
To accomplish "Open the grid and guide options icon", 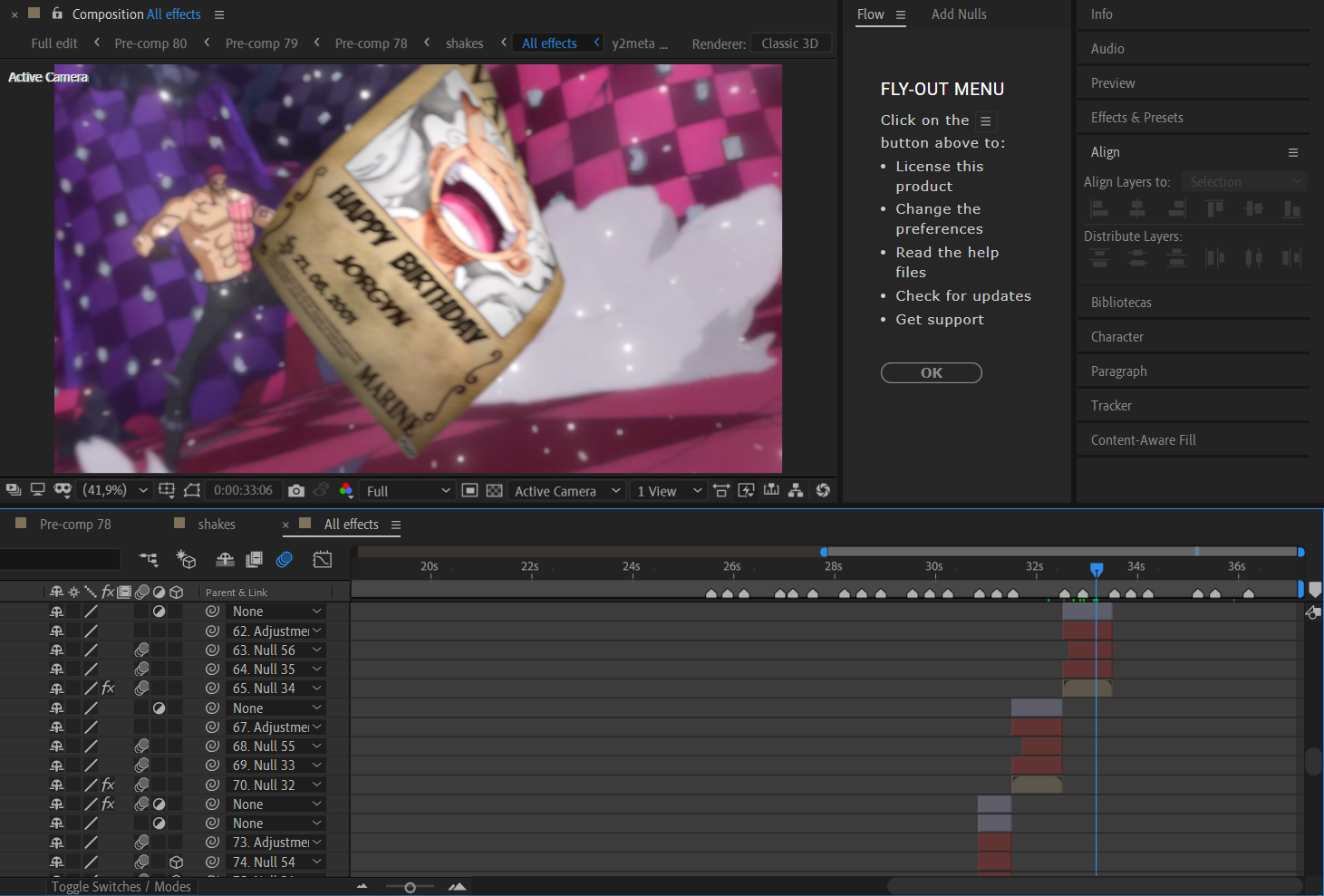I will click(167, 490).
